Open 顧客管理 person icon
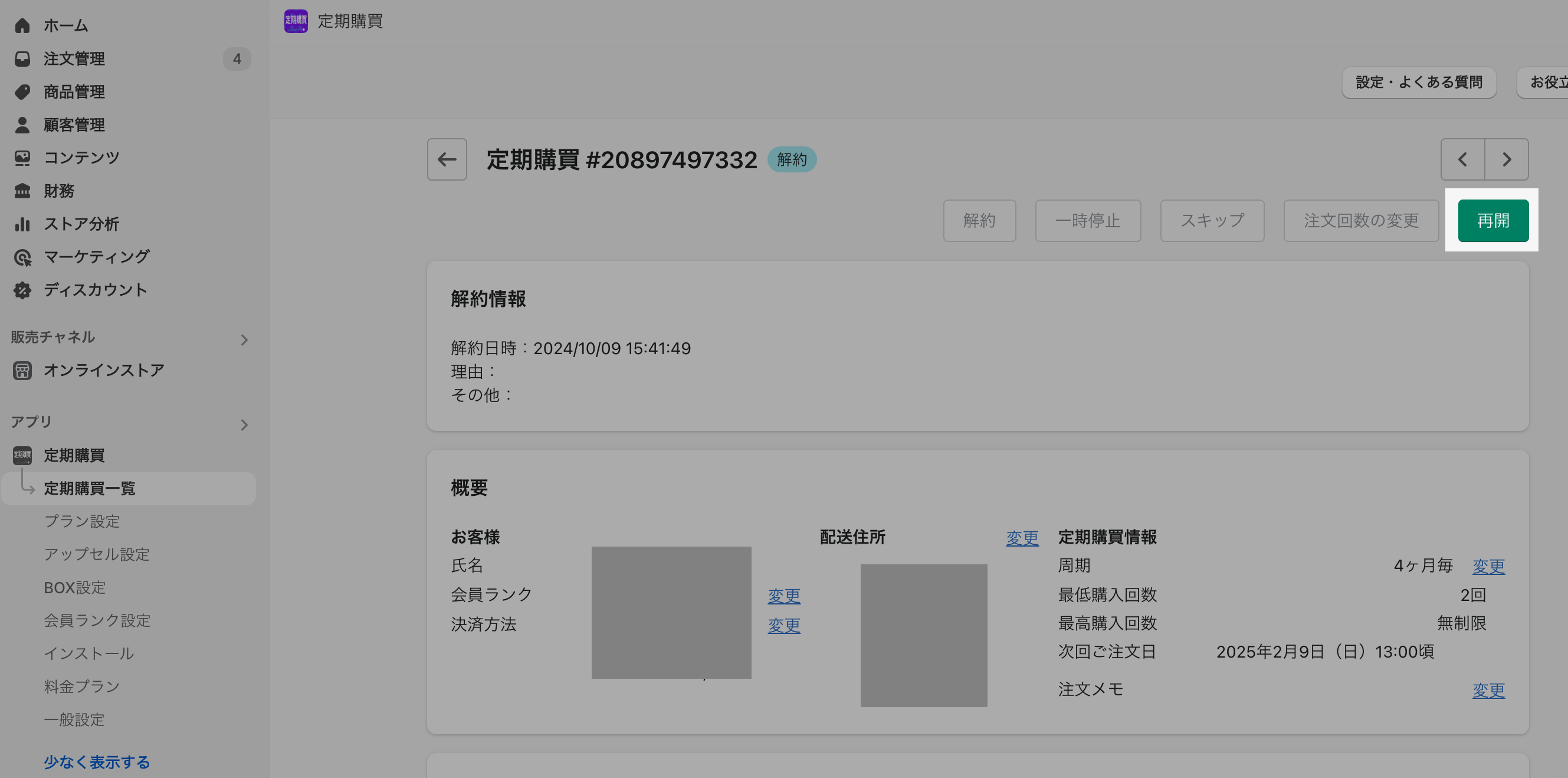Image resolution: width=1568 pixels, height=778 pixels. (x=22, y=125)
